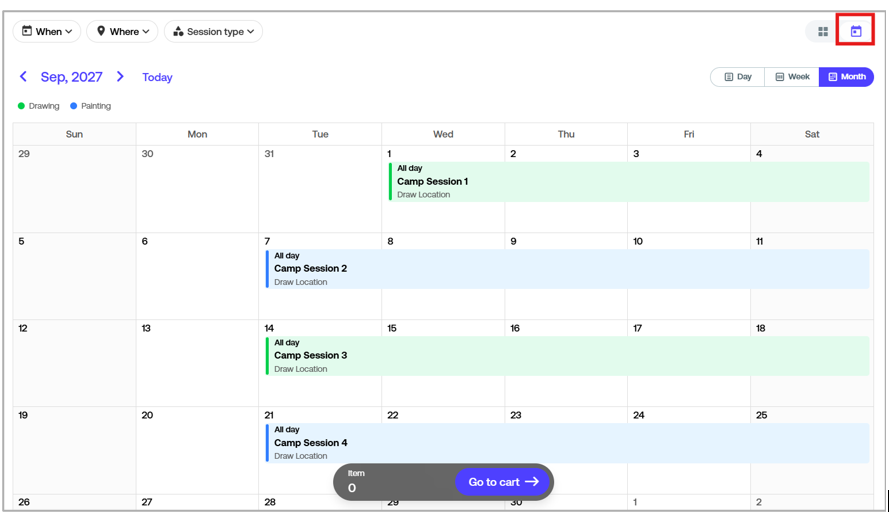
Task: Switch to Day view
Action: (x=738, y=77)
